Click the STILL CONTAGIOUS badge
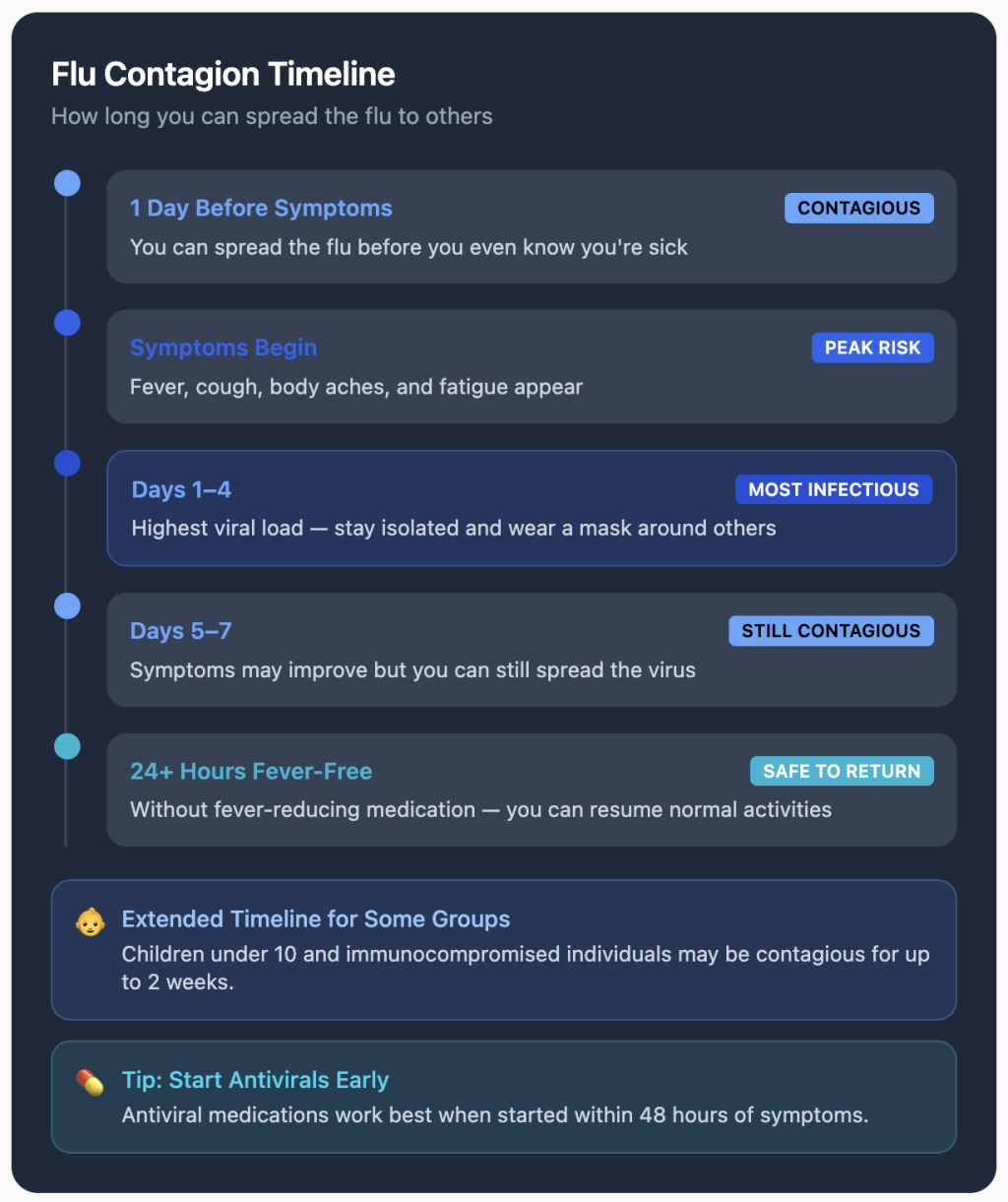1008x1202 pixels. click(x=831, y=631)
